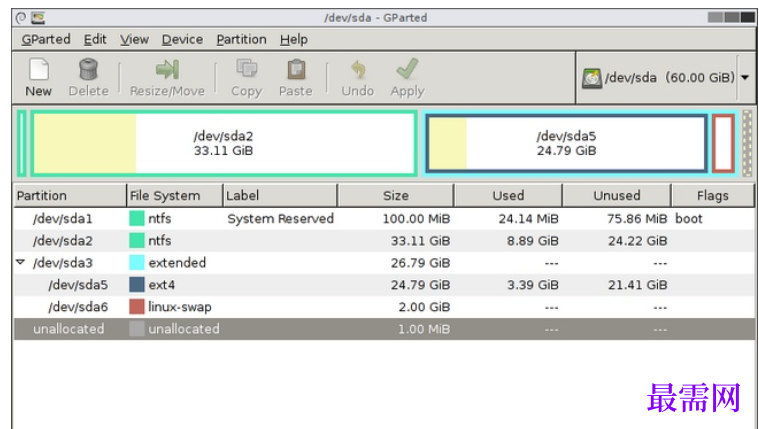Screen dimensions: 759x429
Task: Click the 26.79 GiB size value
Action: click(x=421, y=263)
